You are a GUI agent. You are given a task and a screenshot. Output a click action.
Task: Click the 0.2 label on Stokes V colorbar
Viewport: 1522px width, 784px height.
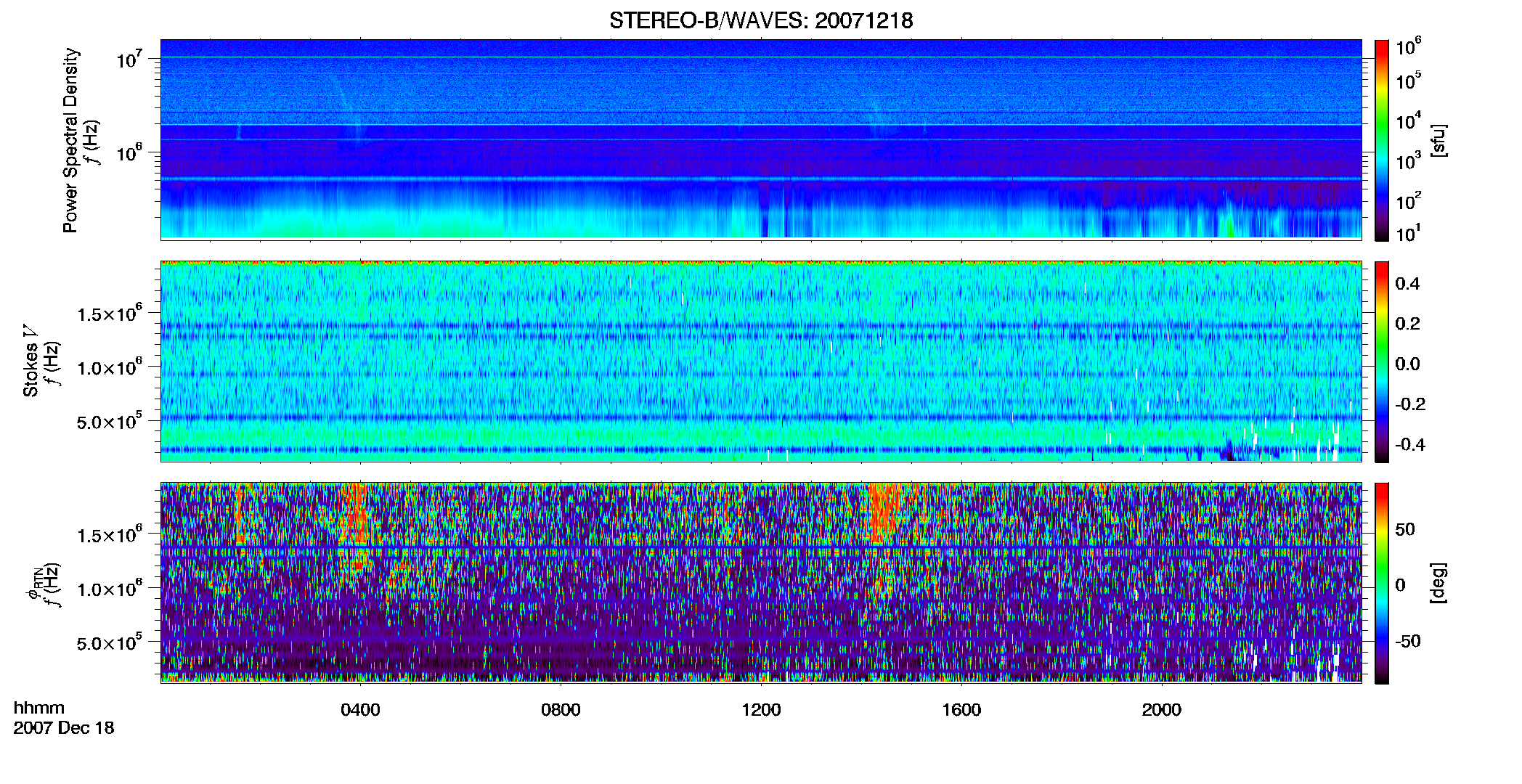[x=1407, y=323]
